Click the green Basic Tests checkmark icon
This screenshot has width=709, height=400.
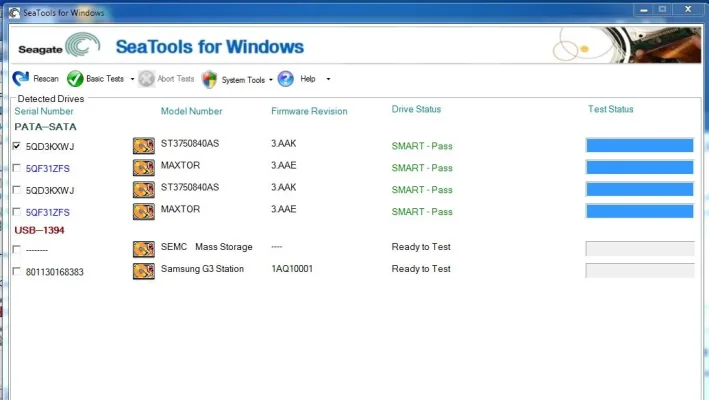point(75,79)
